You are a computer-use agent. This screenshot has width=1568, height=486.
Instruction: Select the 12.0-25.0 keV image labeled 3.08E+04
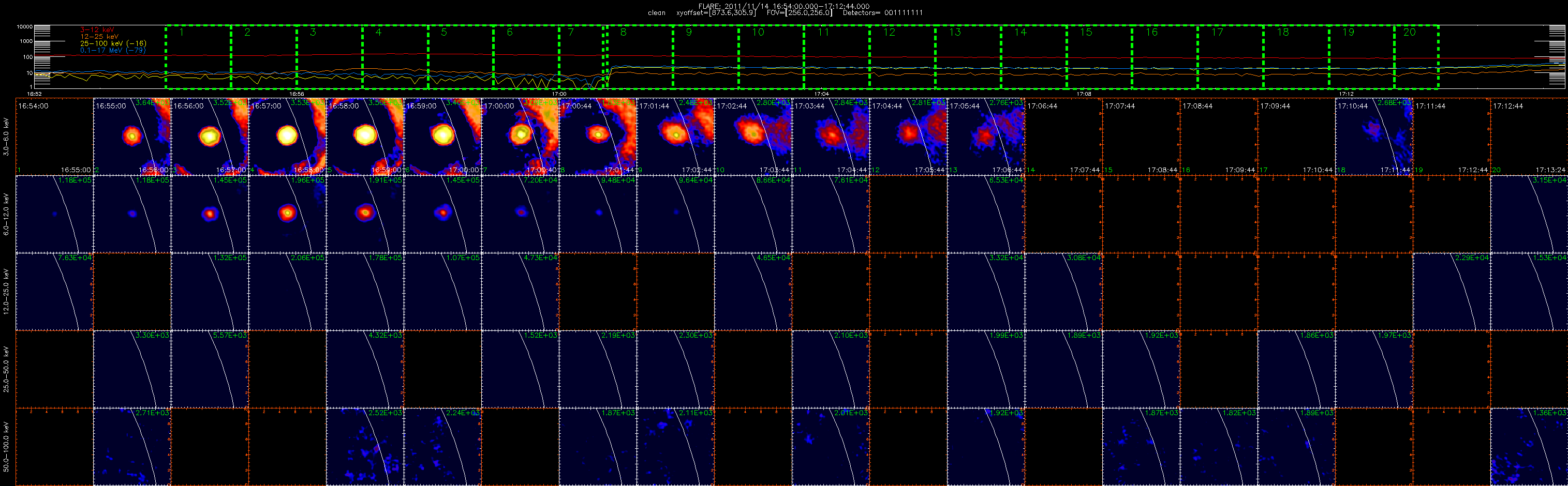1063,292
